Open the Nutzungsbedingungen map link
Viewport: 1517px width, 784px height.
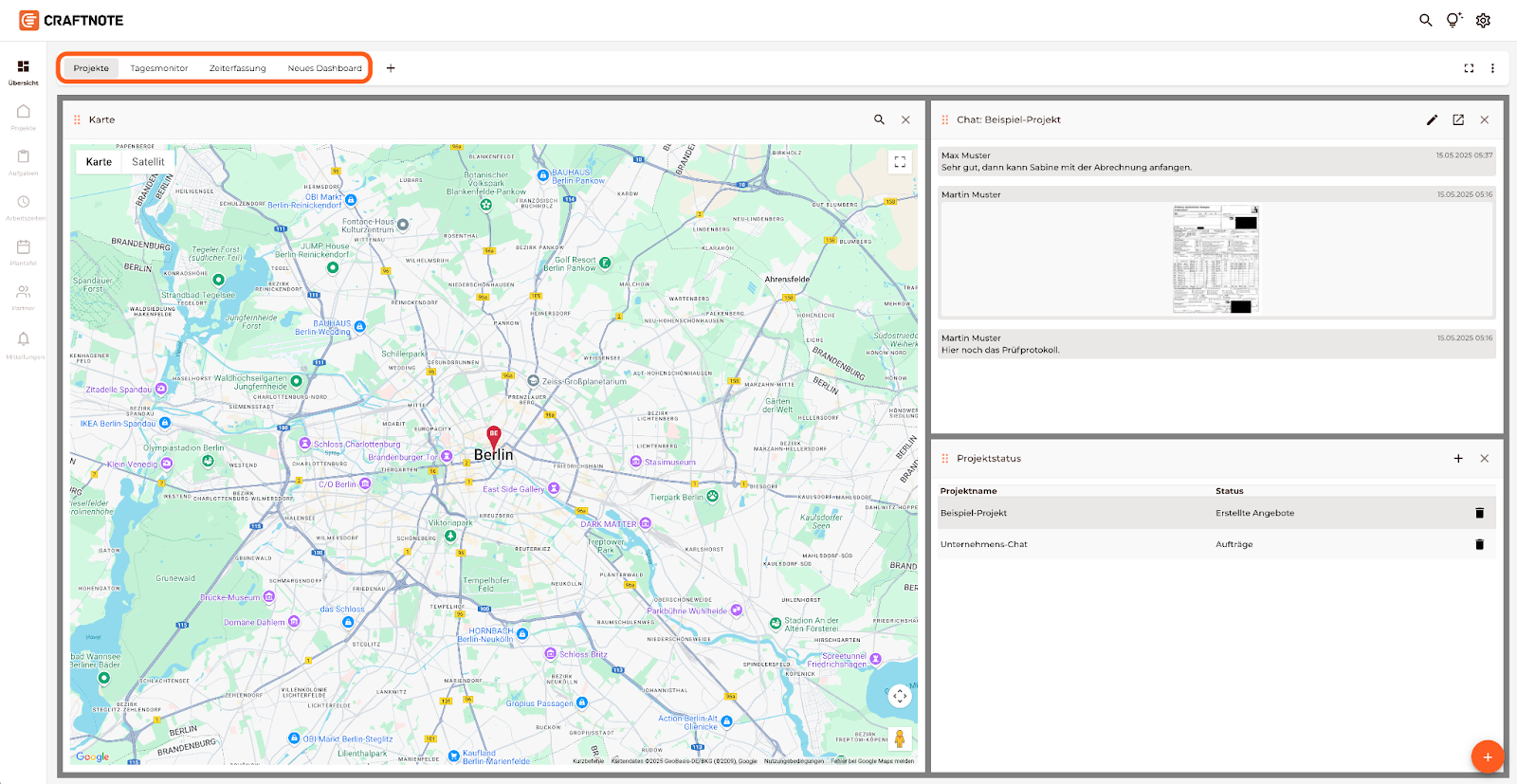(795, 761)
